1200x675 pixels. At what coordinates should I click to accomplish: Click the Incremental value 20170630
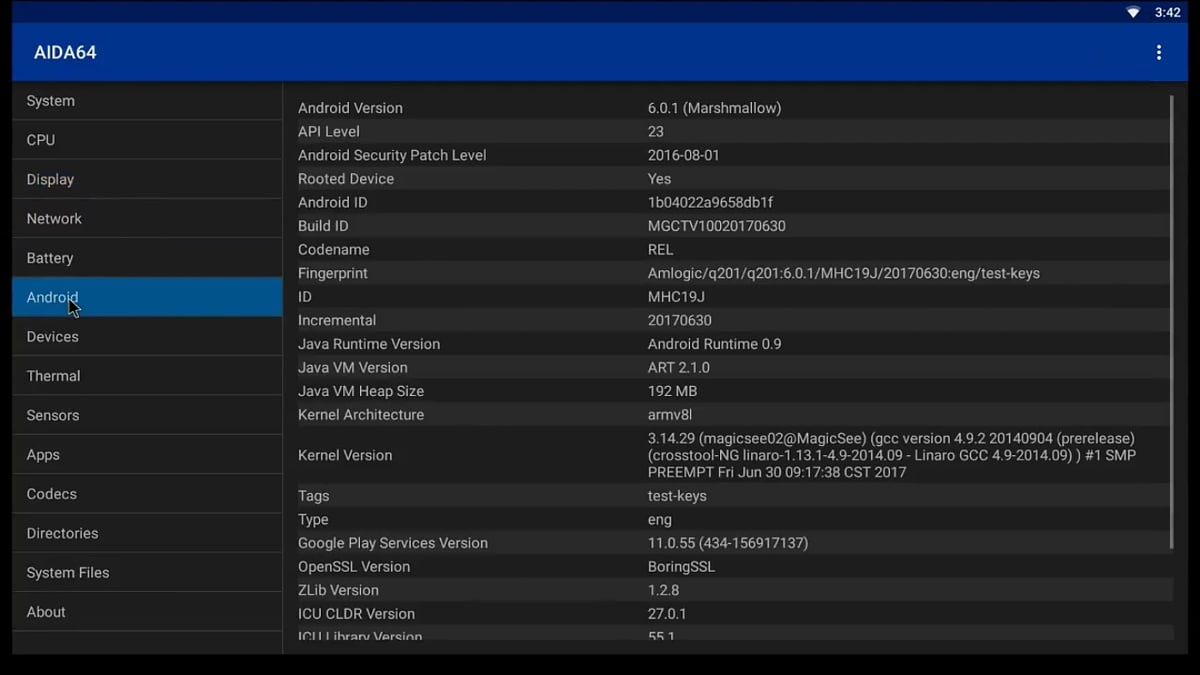point(679,320)
